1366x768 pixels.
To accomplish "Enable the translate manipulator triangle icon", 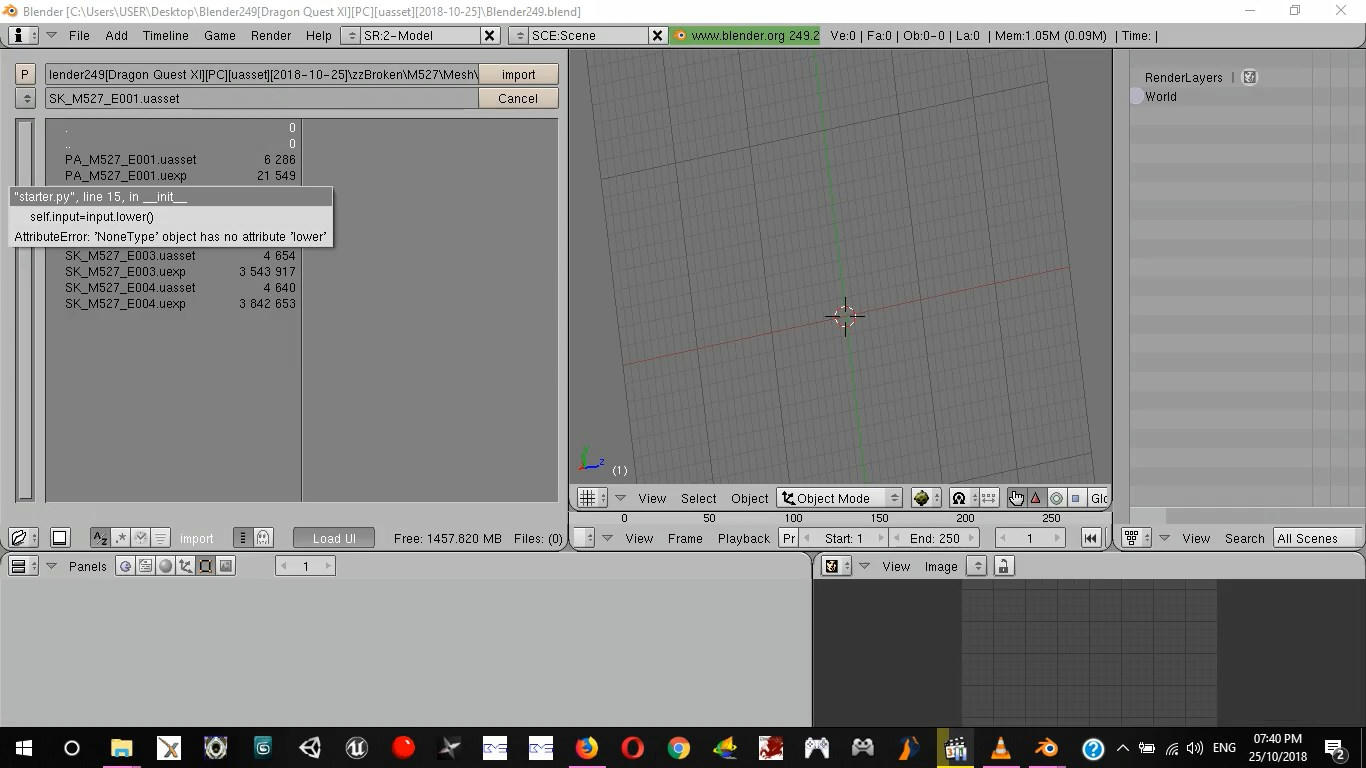I will (x=1036, y=498).
